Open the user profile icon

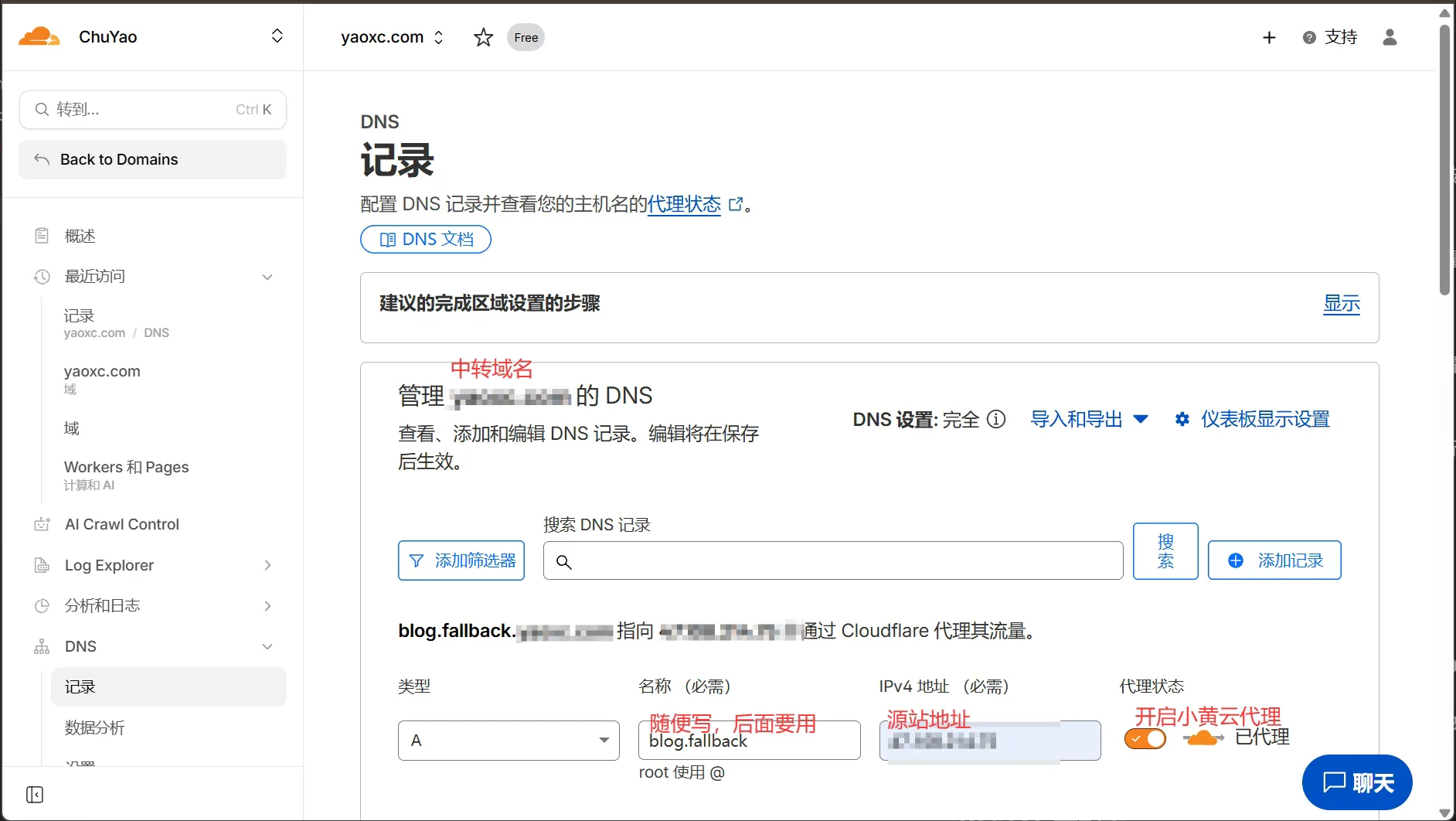[x=1390, y=37]
